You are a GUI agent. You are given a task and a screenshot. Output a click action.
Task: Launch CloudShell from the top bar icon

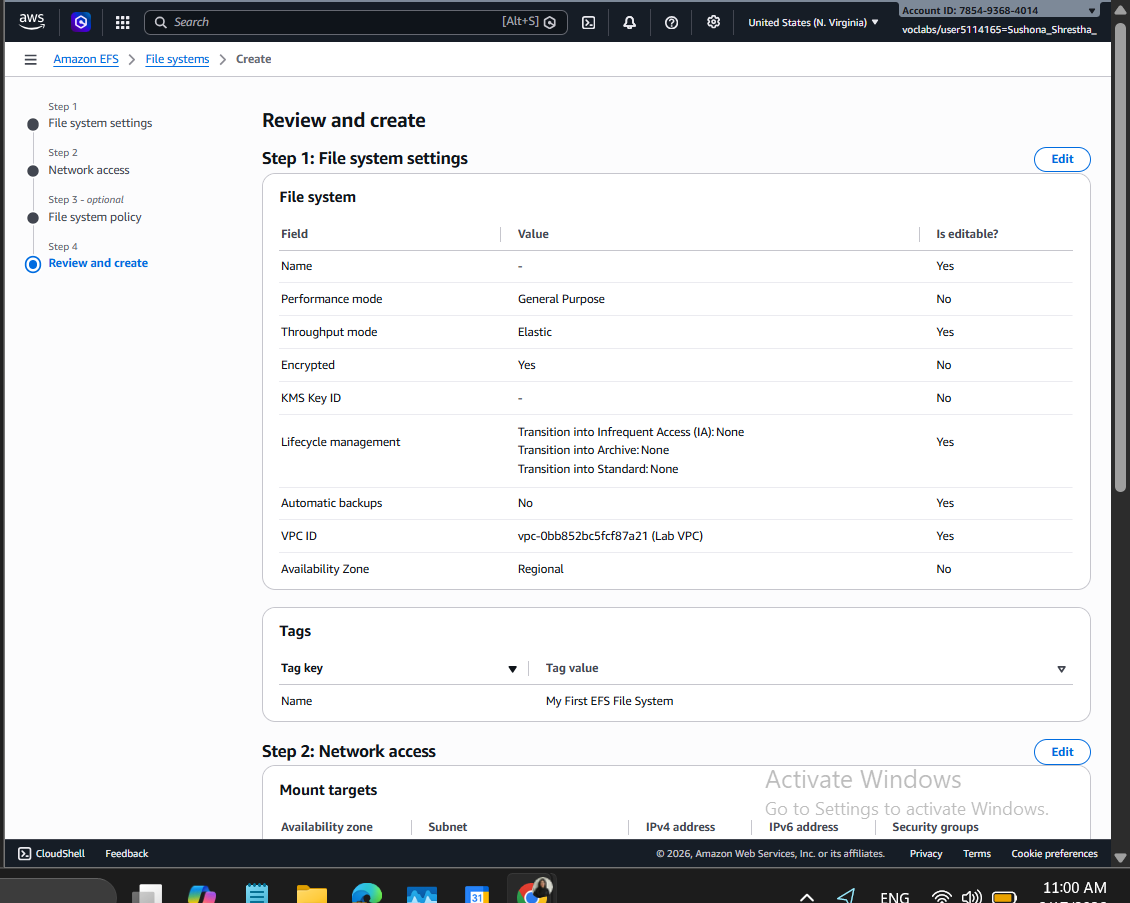coord(589,22)
